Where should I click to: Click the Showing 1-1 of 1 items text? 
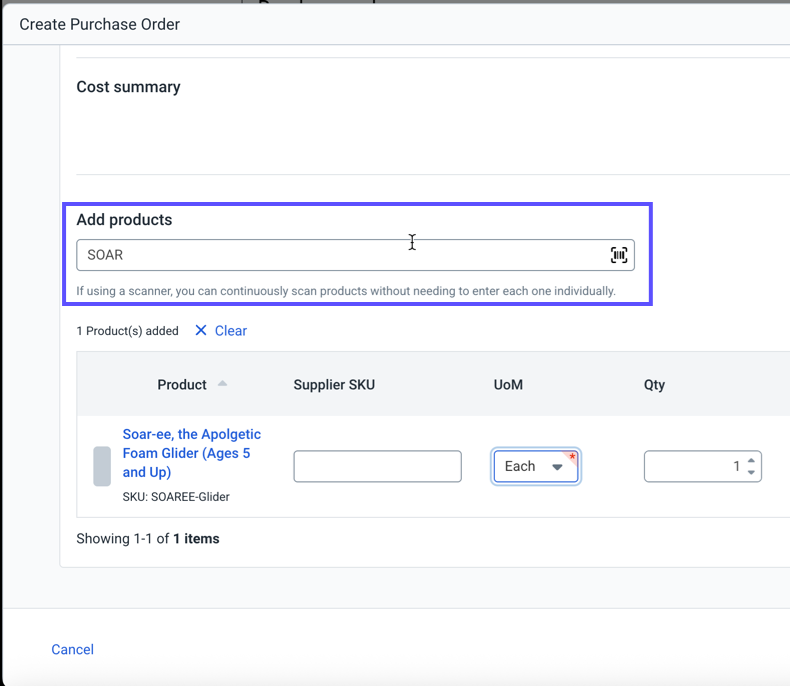(148, 539)
